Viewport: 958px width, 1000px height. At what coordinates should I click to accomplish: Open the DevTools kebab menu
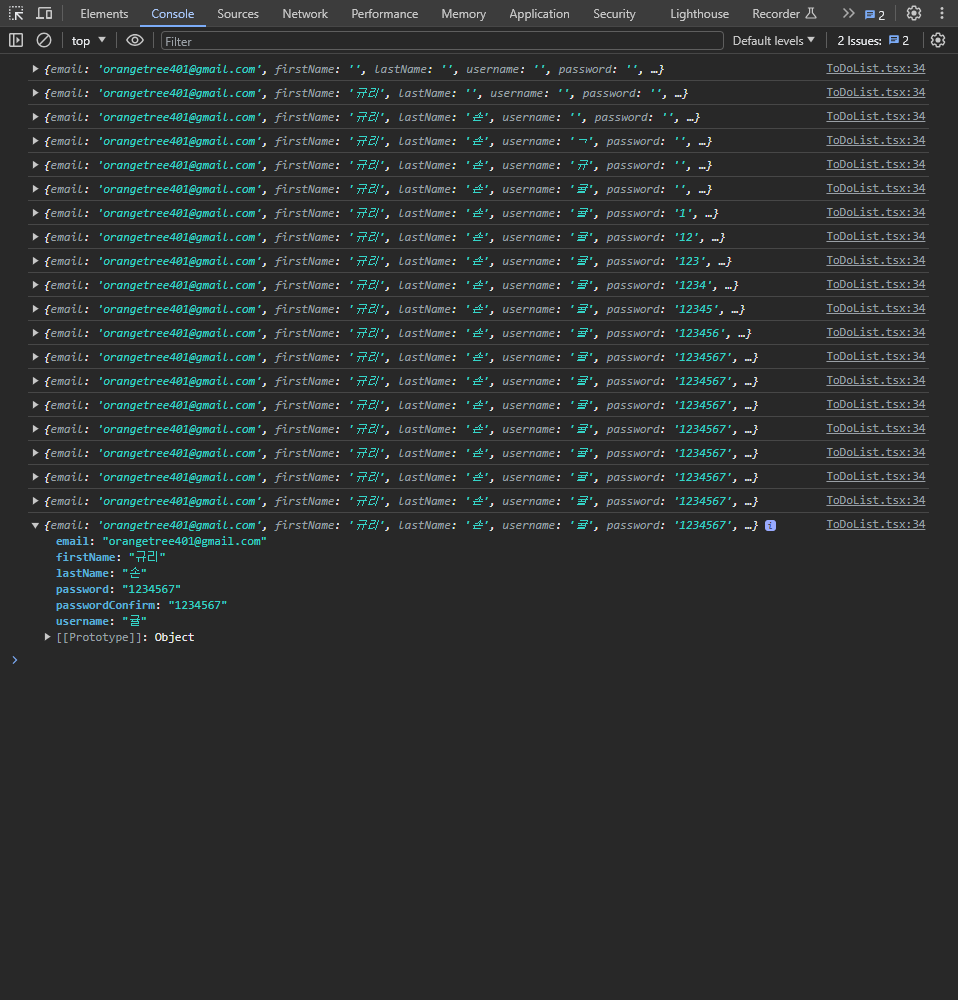tap(942, 13)
